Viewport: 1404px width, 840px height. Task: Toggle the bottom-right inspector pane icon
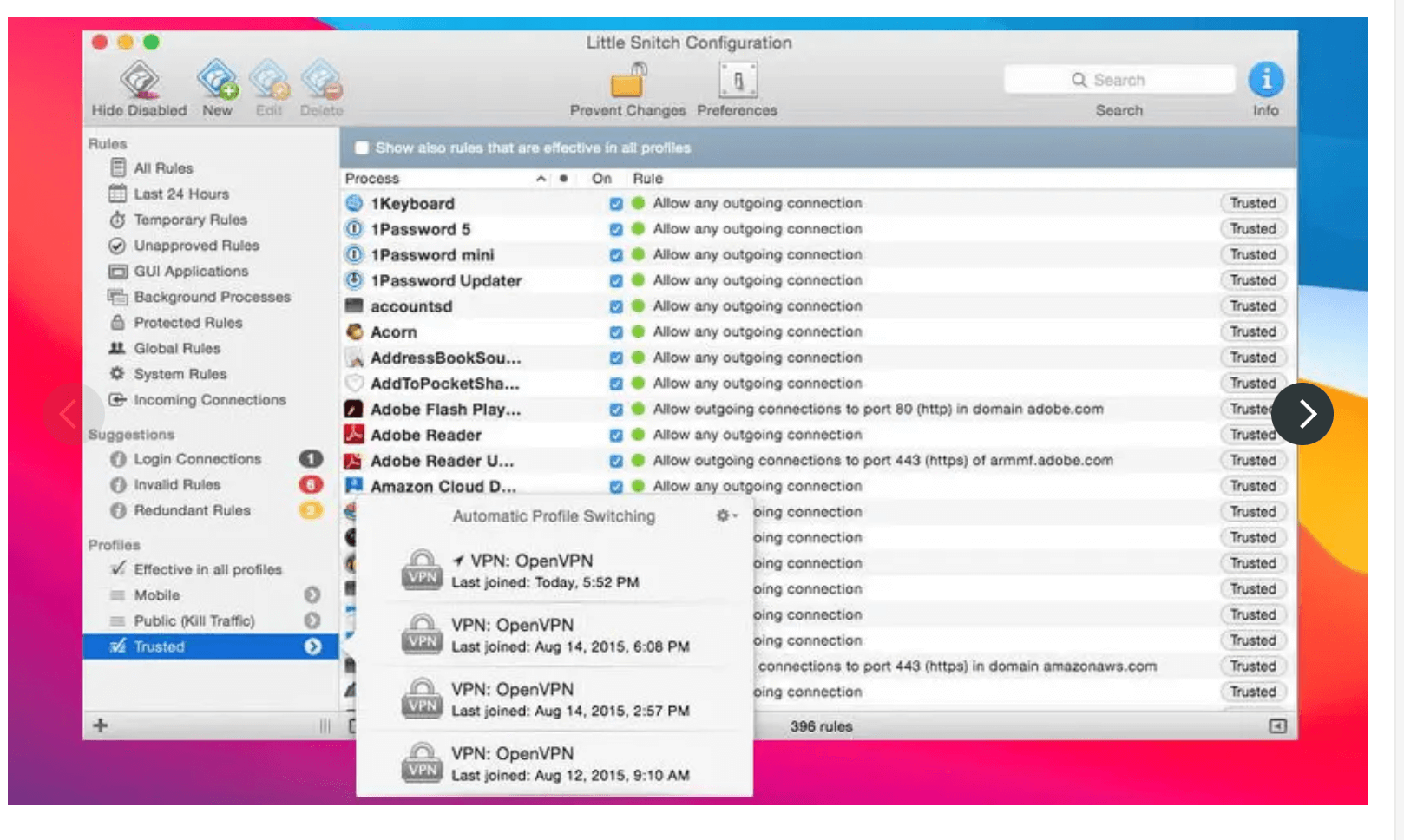click(1278, 725)
